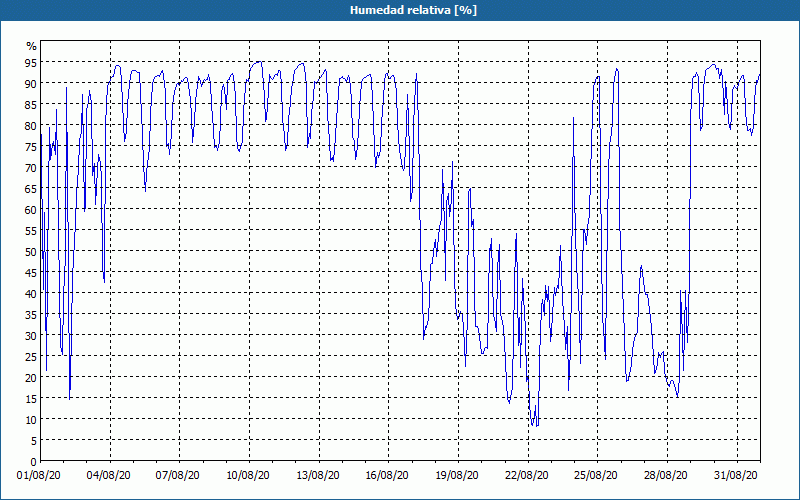
Task: Click the 04/08/20 date label
Action: [x=109, y=476]
